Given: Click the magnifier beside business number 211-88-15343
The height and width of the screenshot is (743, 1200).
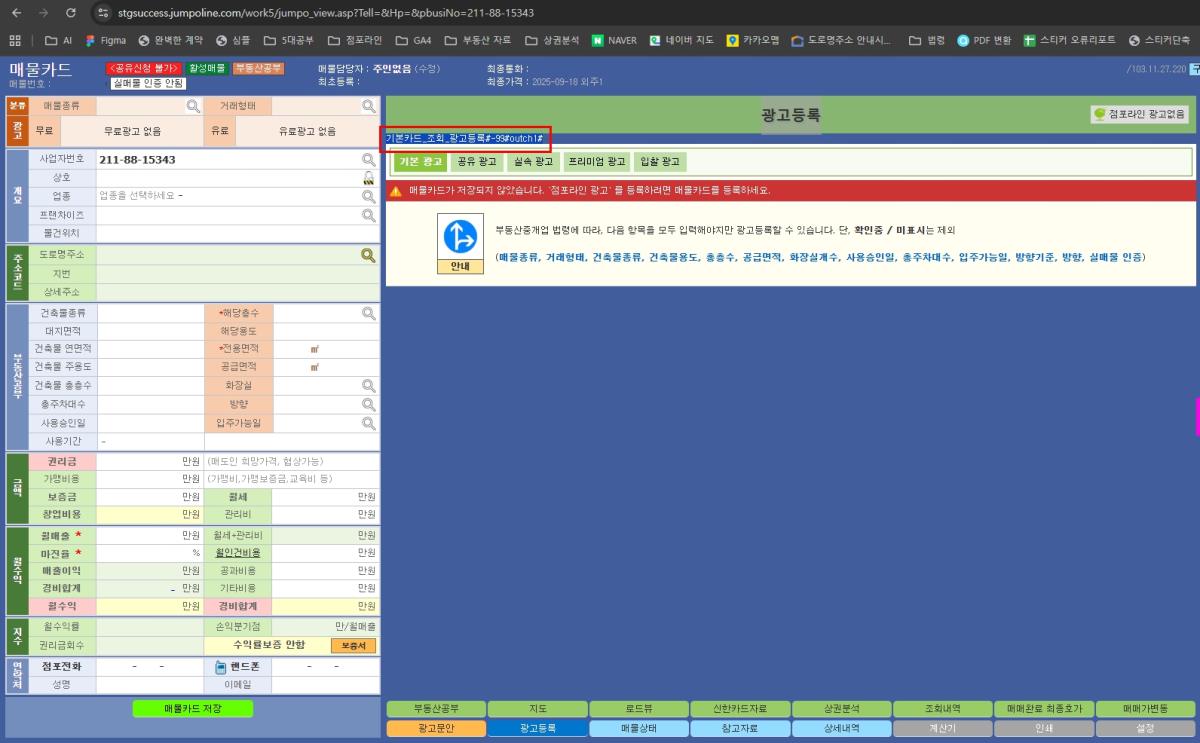Looking at the screenshot, I should (368, 159).
